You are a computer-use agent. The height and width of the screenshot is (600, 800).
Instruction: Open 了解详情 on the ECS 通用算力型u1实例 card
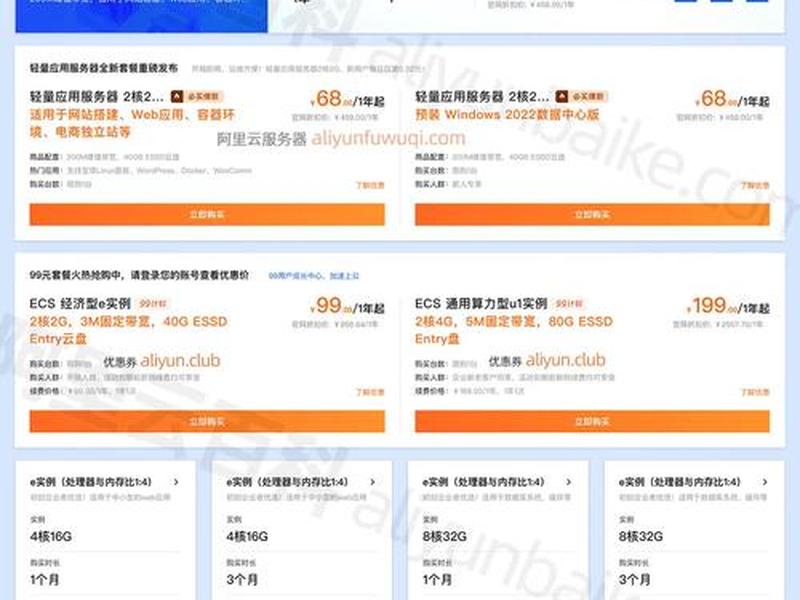click(756, 392)
